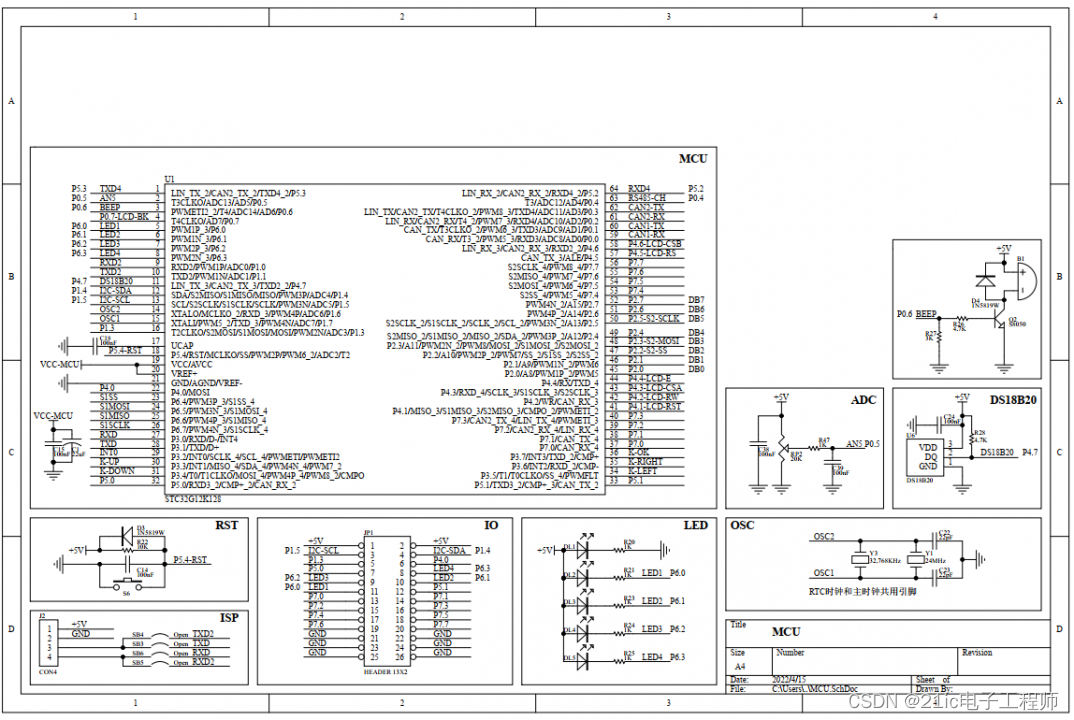Select the Y3 32.768KHz crystal in OSC block
The width and height of the screenshot is (1074, 720).
[859, 558]
